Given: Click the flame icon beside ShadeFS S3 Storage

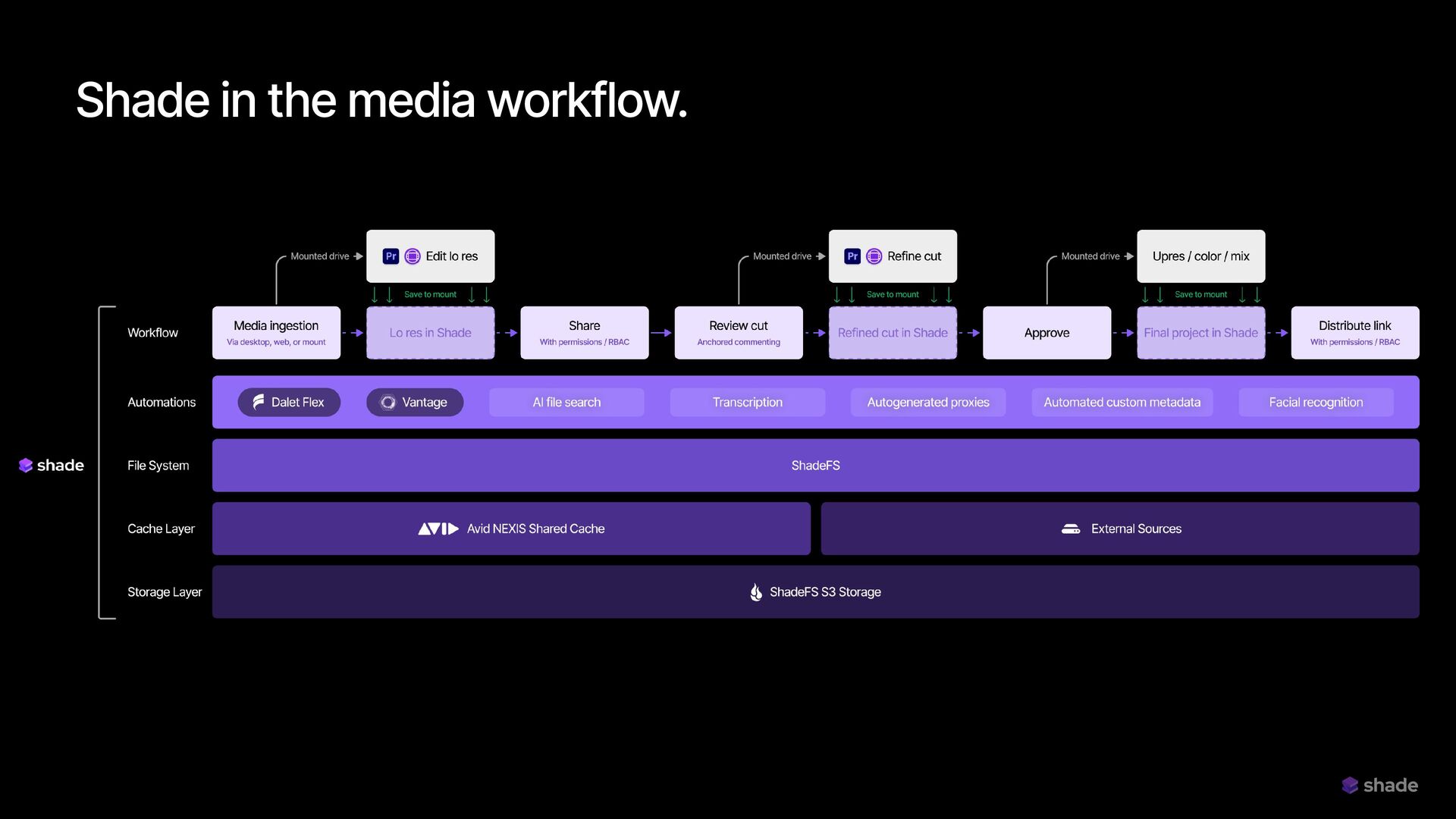Looking at the screenshot, I should [755, 592].
